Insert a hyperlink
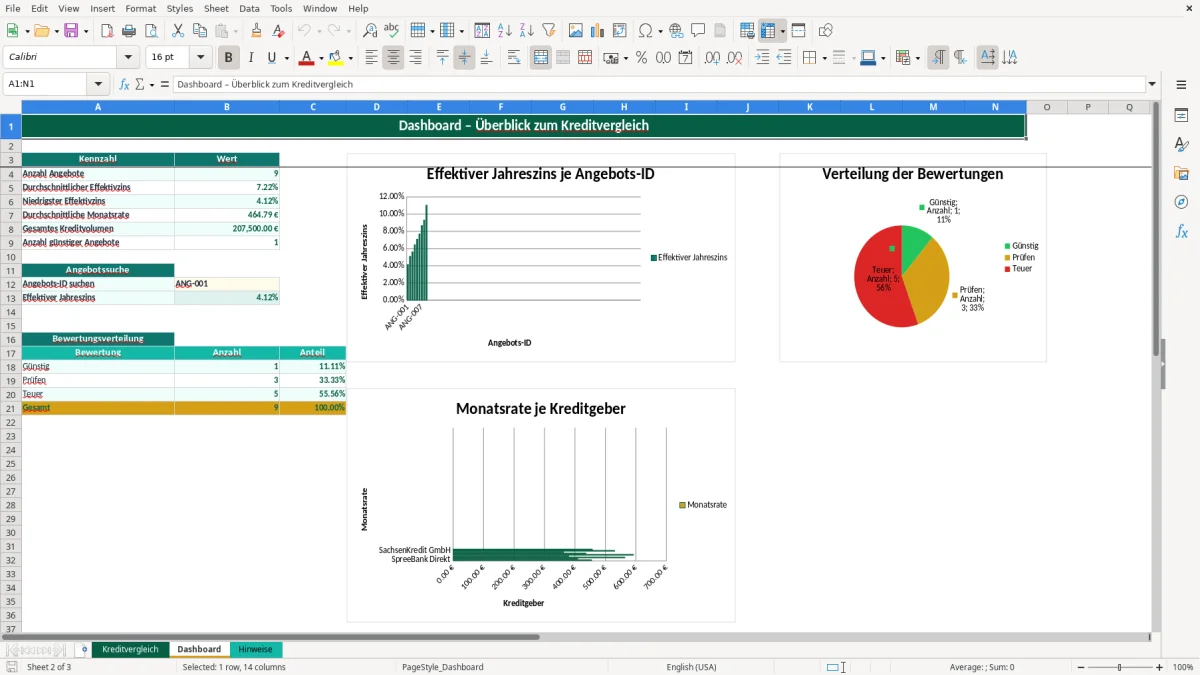Viewport: 1200px width, 675px height. (x=676, y=31)
